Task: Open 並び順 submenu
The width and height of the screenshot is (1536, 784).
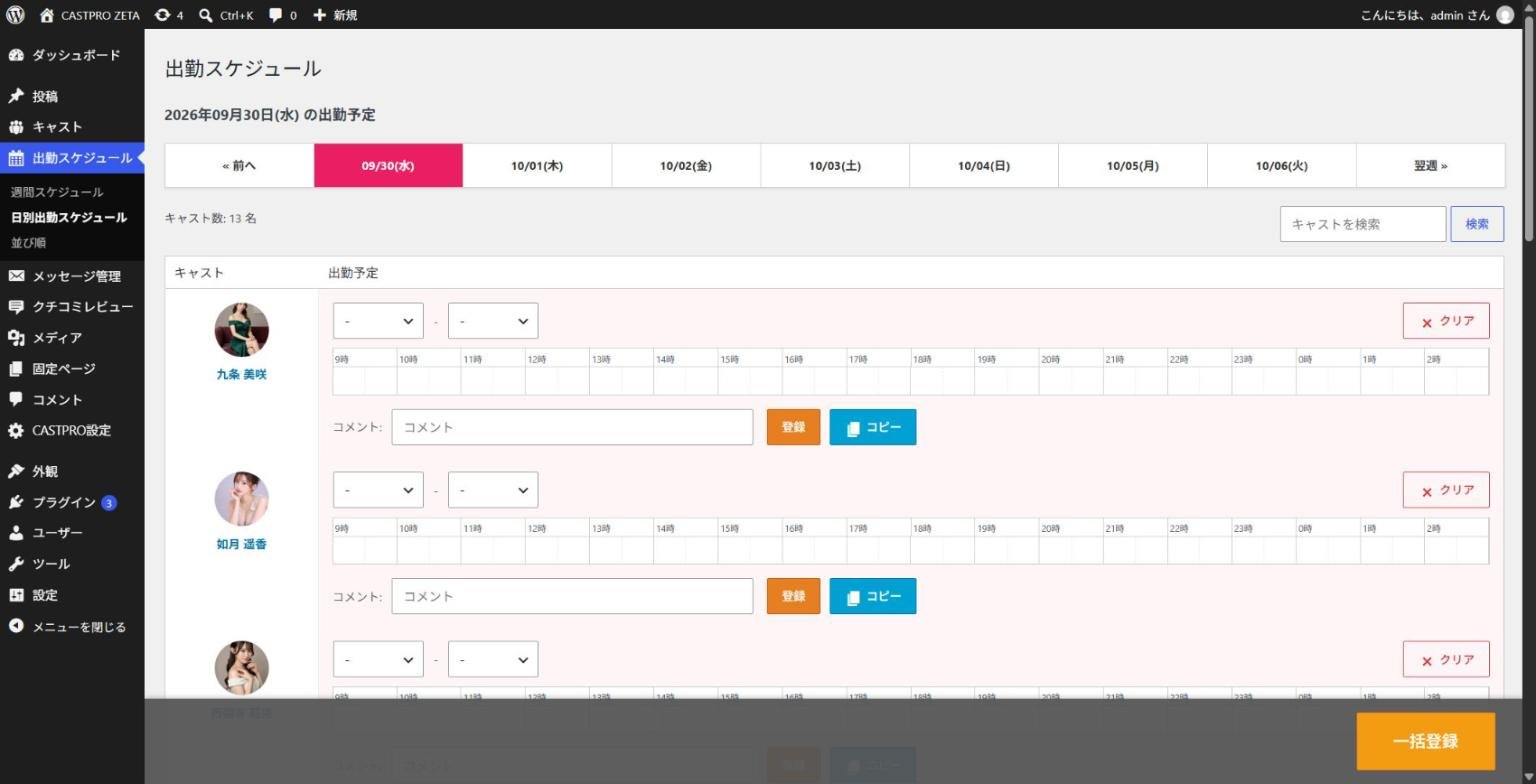Action: click(x=28, y=243)
